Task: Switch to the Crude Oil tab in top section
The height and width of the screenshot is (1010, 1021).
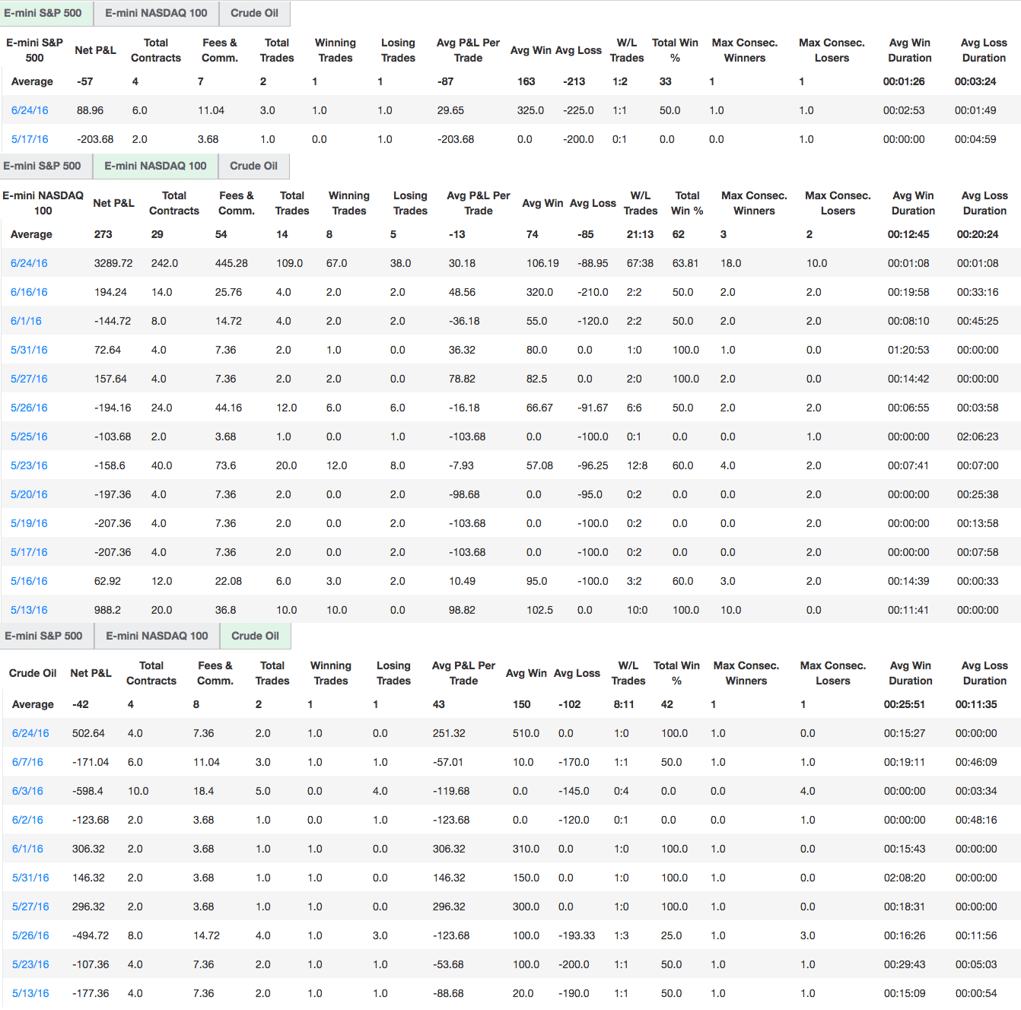Action: point(254,13)
